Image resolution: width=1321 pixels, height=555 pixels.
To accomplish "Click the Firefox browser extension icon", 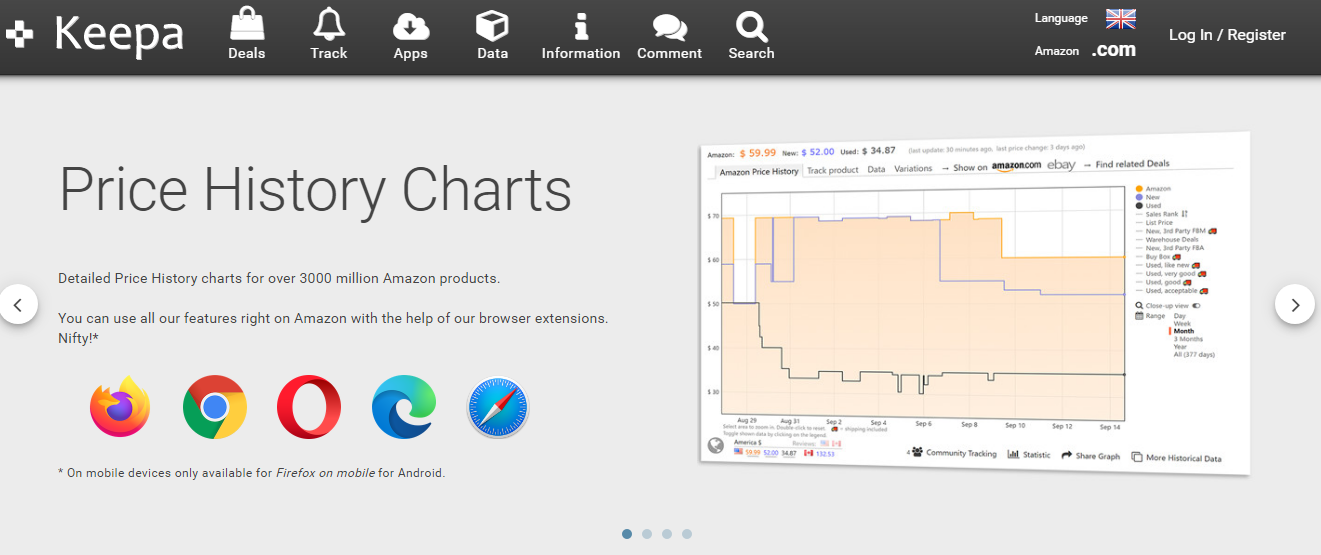I will pos(120,407).
